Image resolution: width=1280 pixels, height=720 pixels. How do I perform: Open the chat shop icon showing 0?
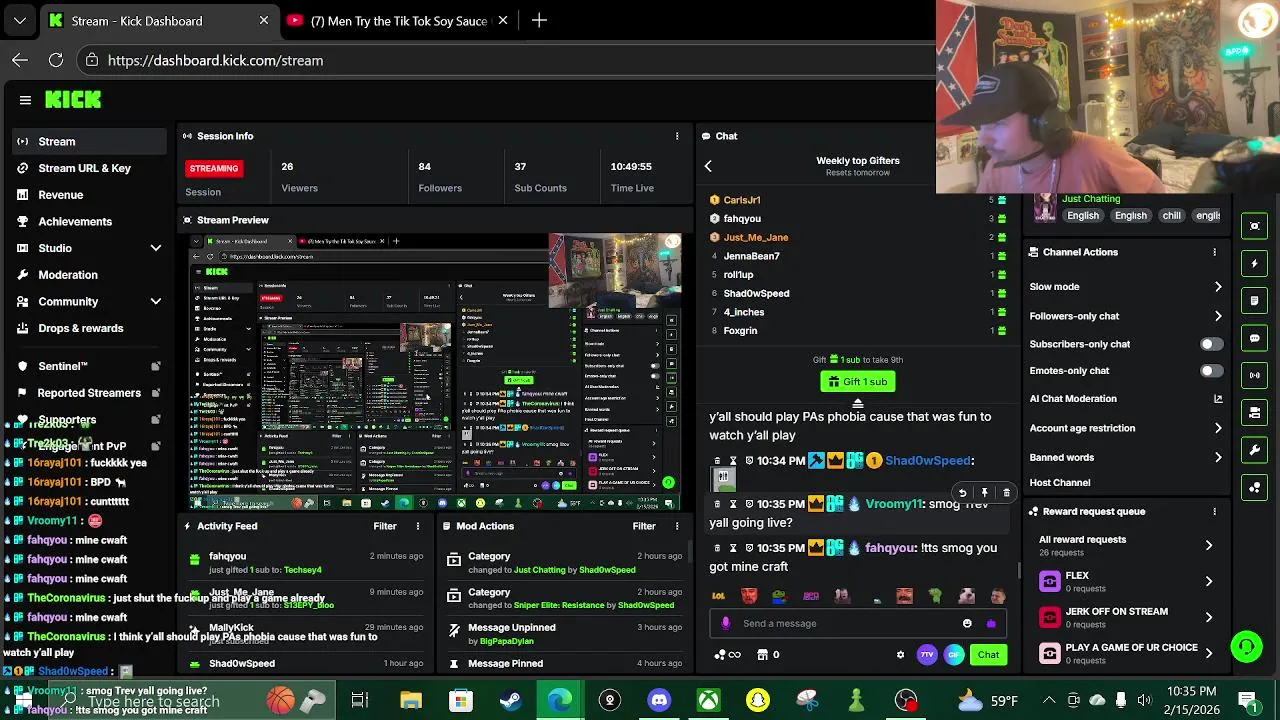pyautogui.click(x=768, y=655)
